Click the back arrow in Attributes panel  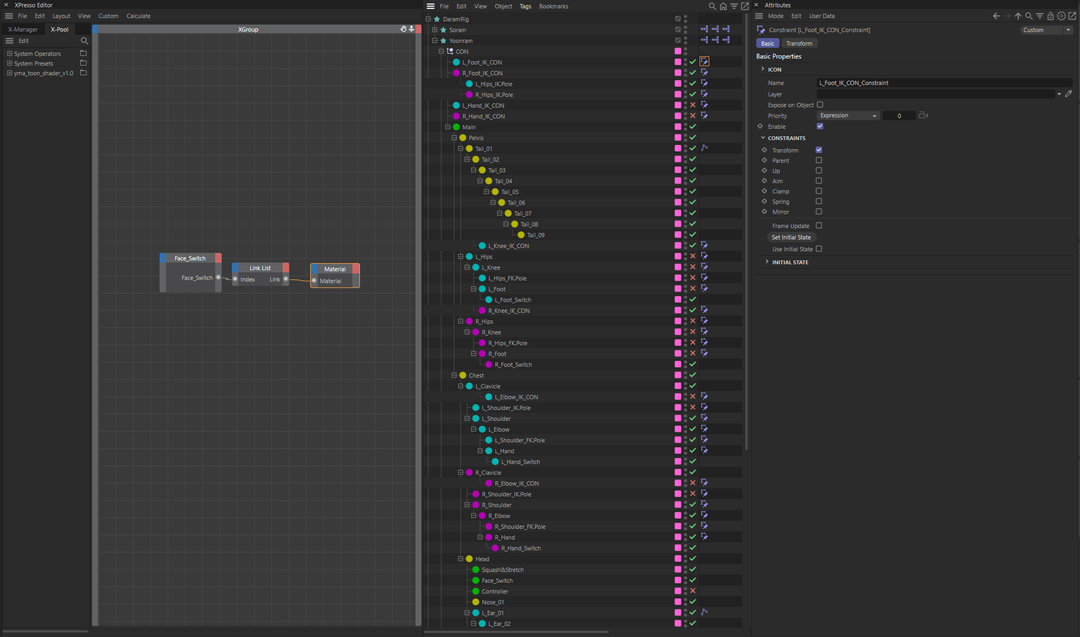[x=996, y=16]
